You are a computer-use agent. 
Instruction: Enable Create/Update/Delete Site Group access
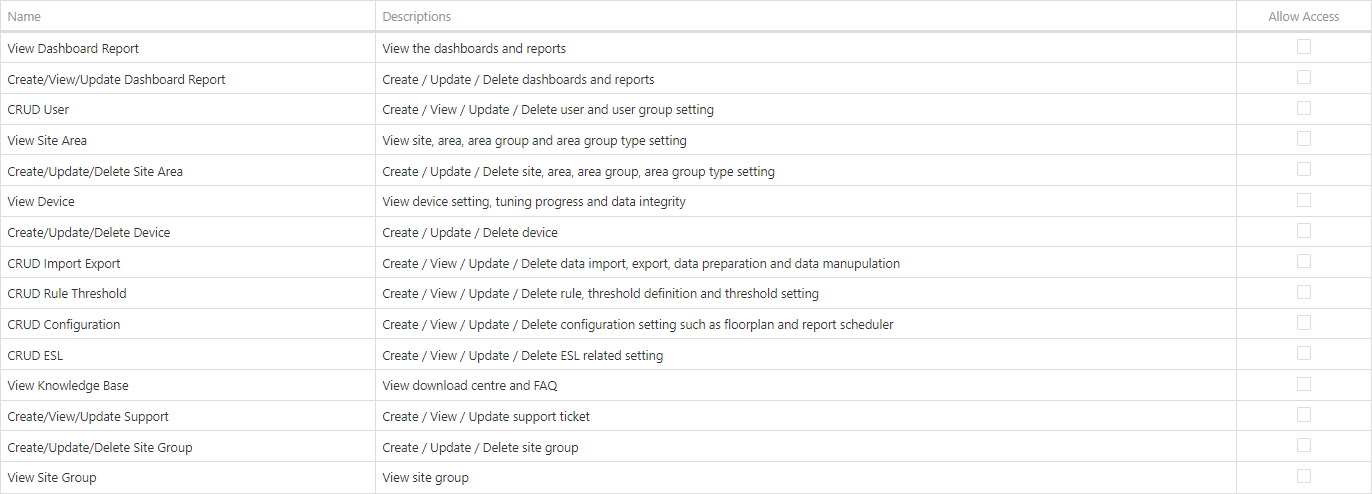[1304, 445]
